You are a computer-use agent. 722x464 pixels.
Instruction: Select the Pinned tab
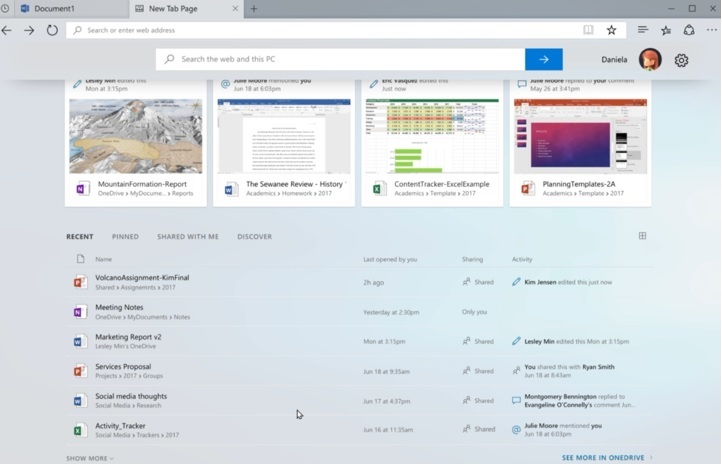[x=125, y=237]
